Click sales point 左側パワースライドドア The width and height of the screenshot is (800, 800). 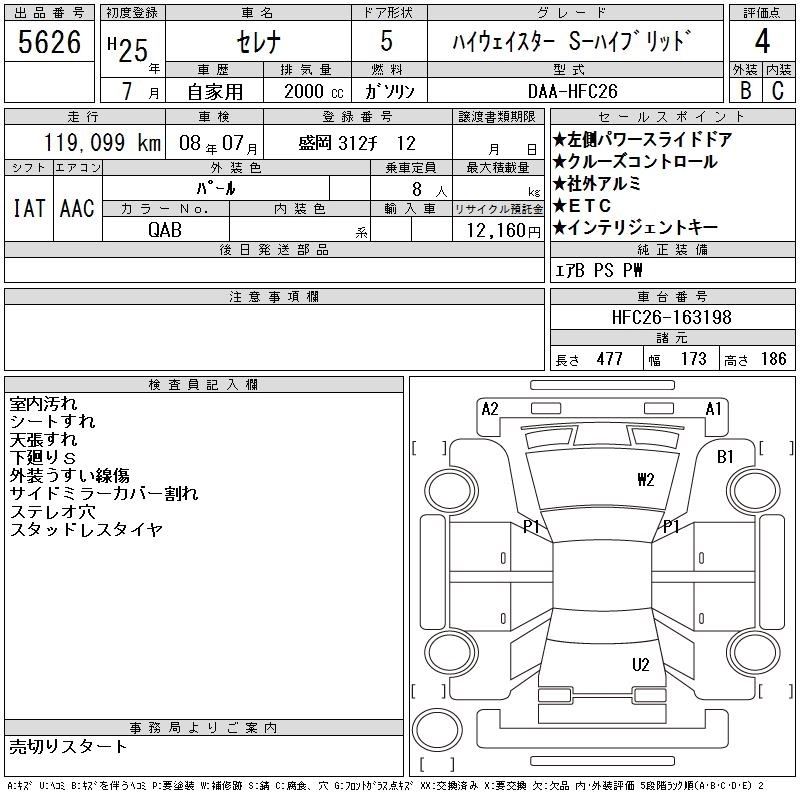[x=642, y=139]
